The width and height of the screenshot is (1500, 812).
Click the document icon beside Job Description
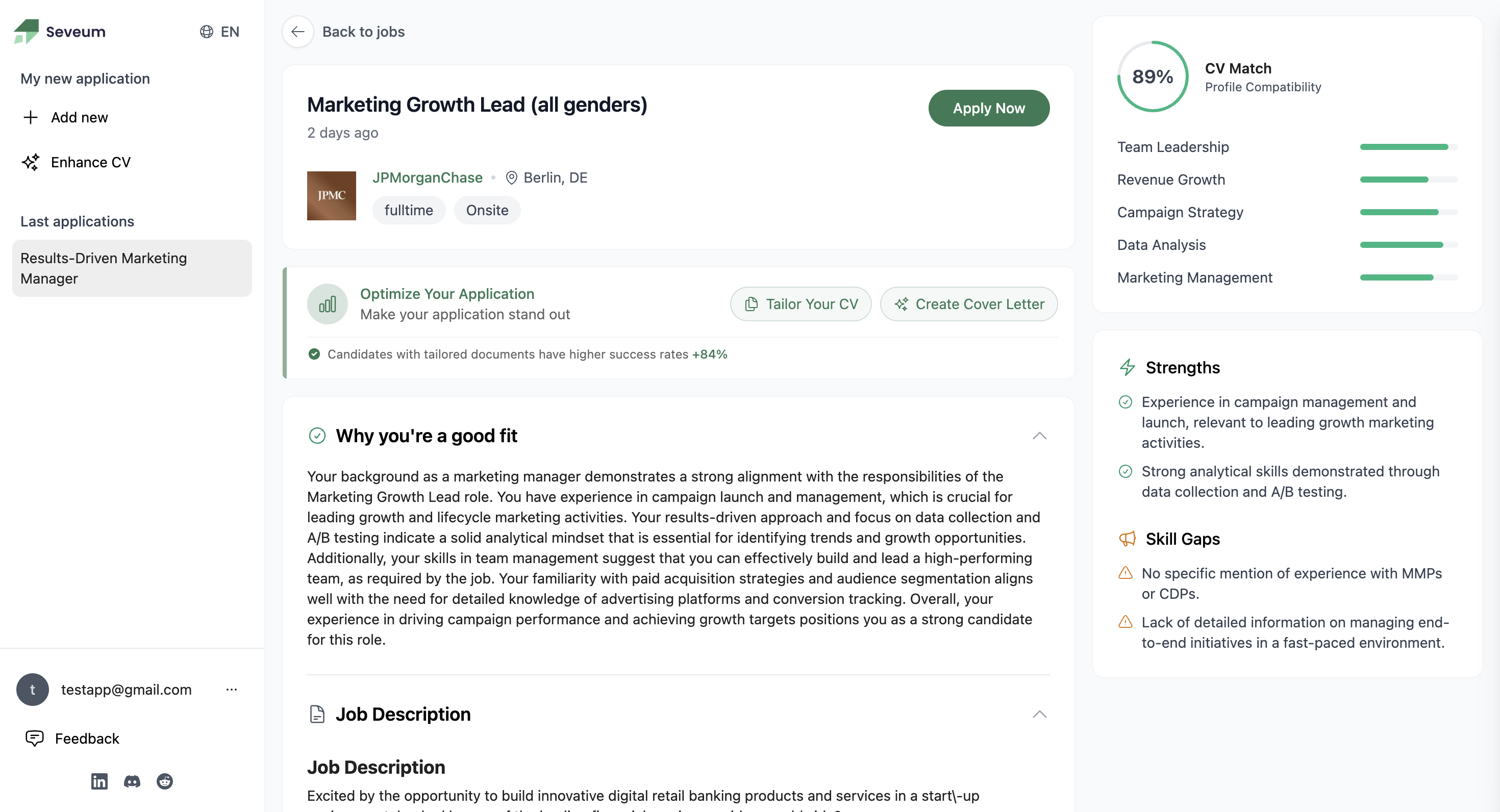[x=317, y=714]
